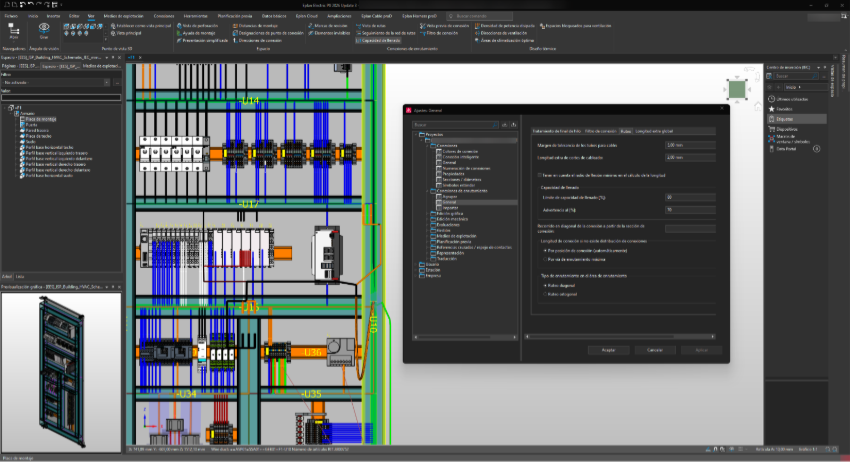Click the export icon next to settings search
The image size is (850, 462).
pos(513,125)
